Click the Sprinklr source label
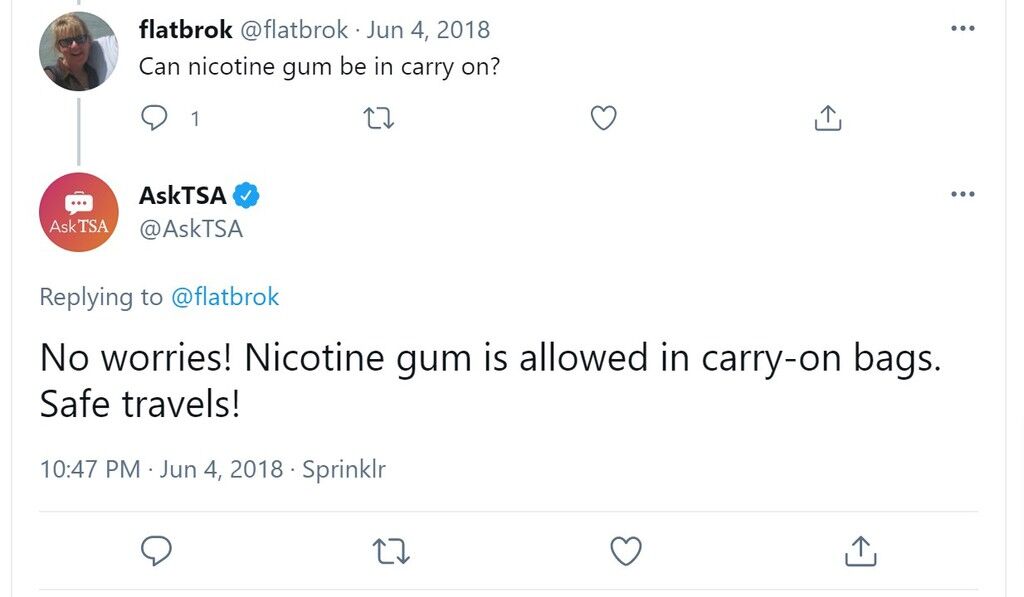This screenshot has width=1024, height=597. pos(344,469)
